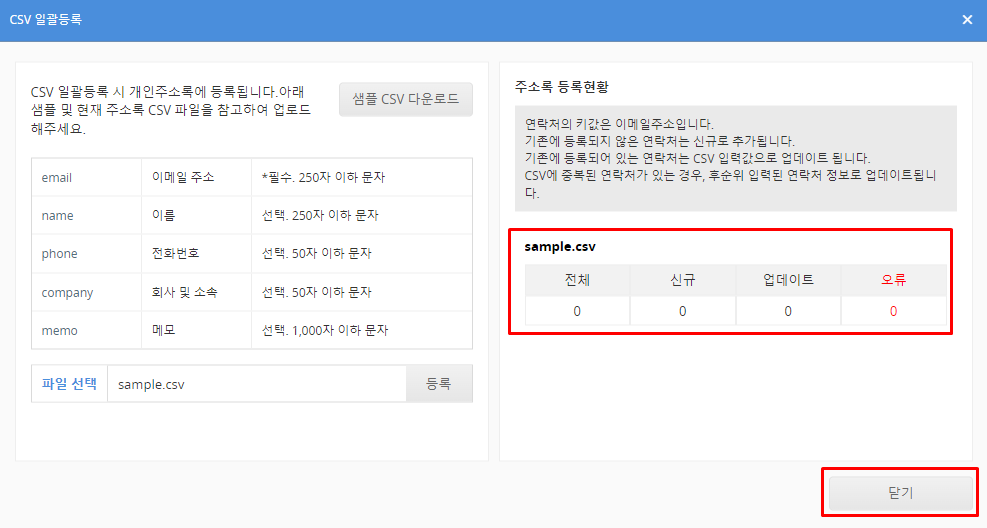This screenshot has width=987, height=528.
Task: Click the bold sample.csv heading in status panel
Action: (x=560, y=246)
